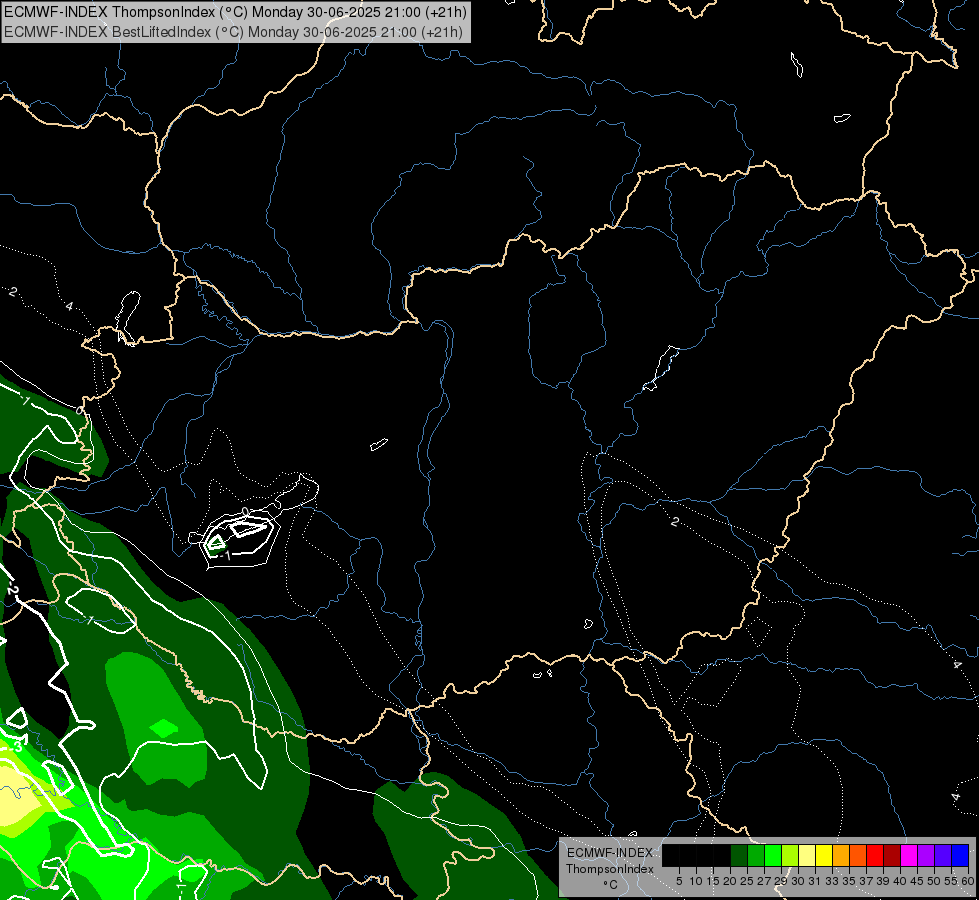Click the dark red 39–40 legend swatch

click(x=892, y=855)
